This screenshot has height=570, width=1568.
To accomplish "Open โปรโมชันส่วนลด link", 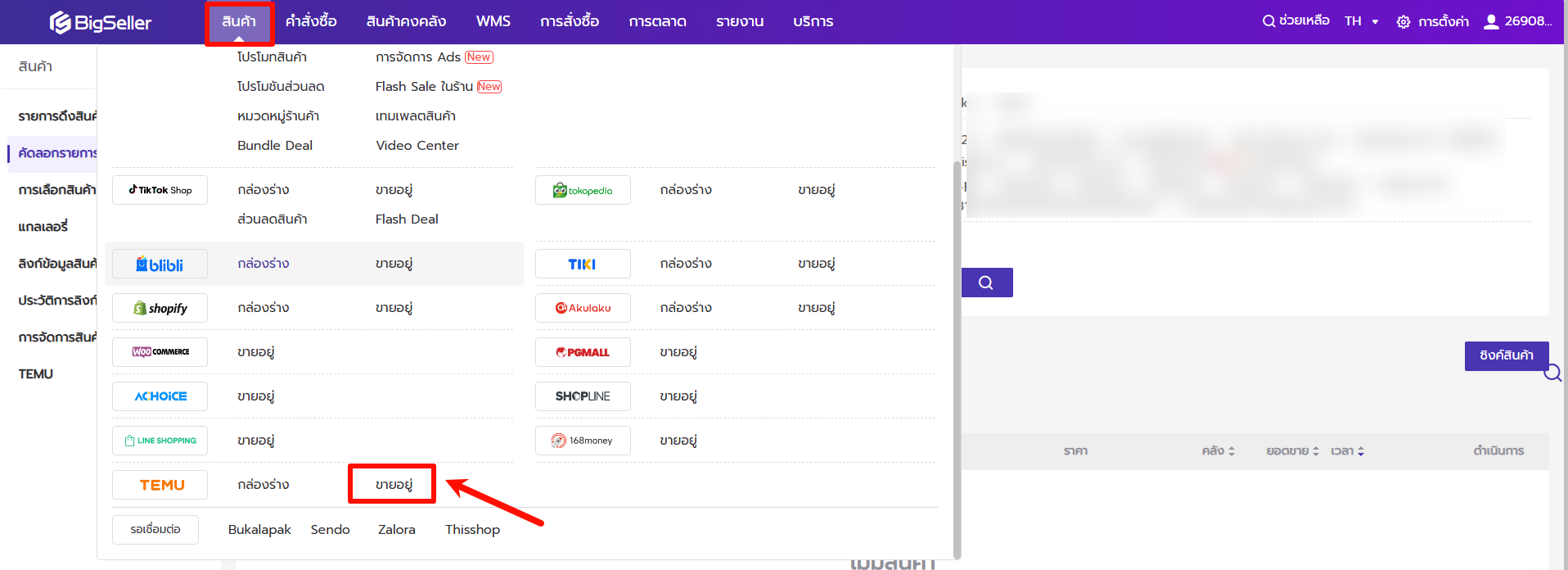I will 281,87.
